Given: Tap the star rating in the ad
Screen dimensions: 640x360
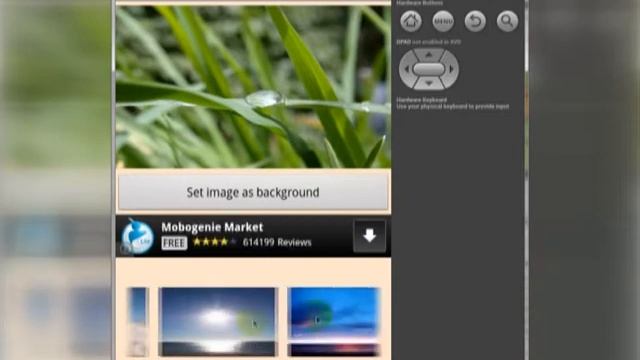Looking at the screenshot, I should 214,242.
